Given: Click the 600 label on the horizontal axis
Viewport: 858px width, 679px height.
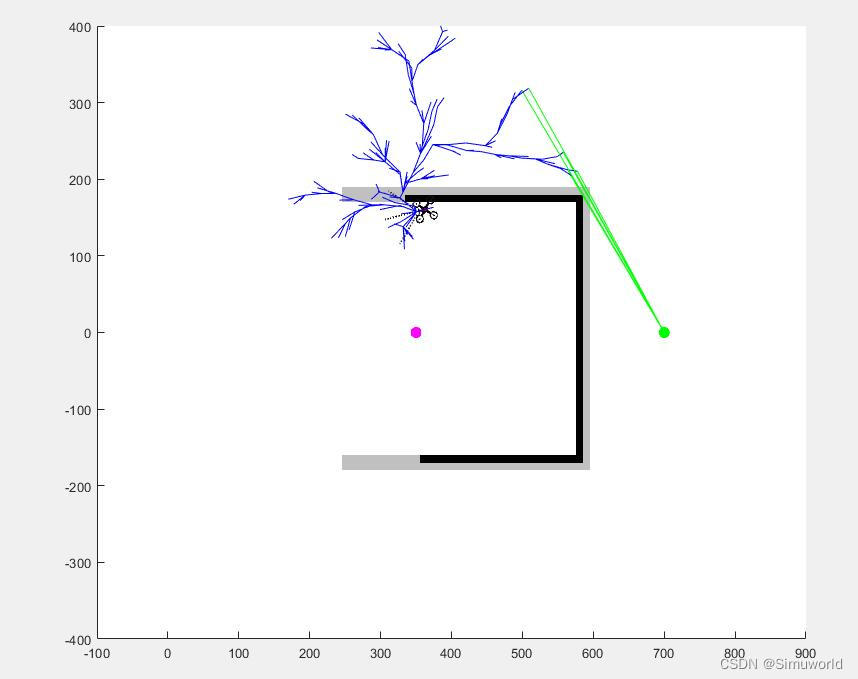Looking at the screenshot, I should (x=593, y=653).
